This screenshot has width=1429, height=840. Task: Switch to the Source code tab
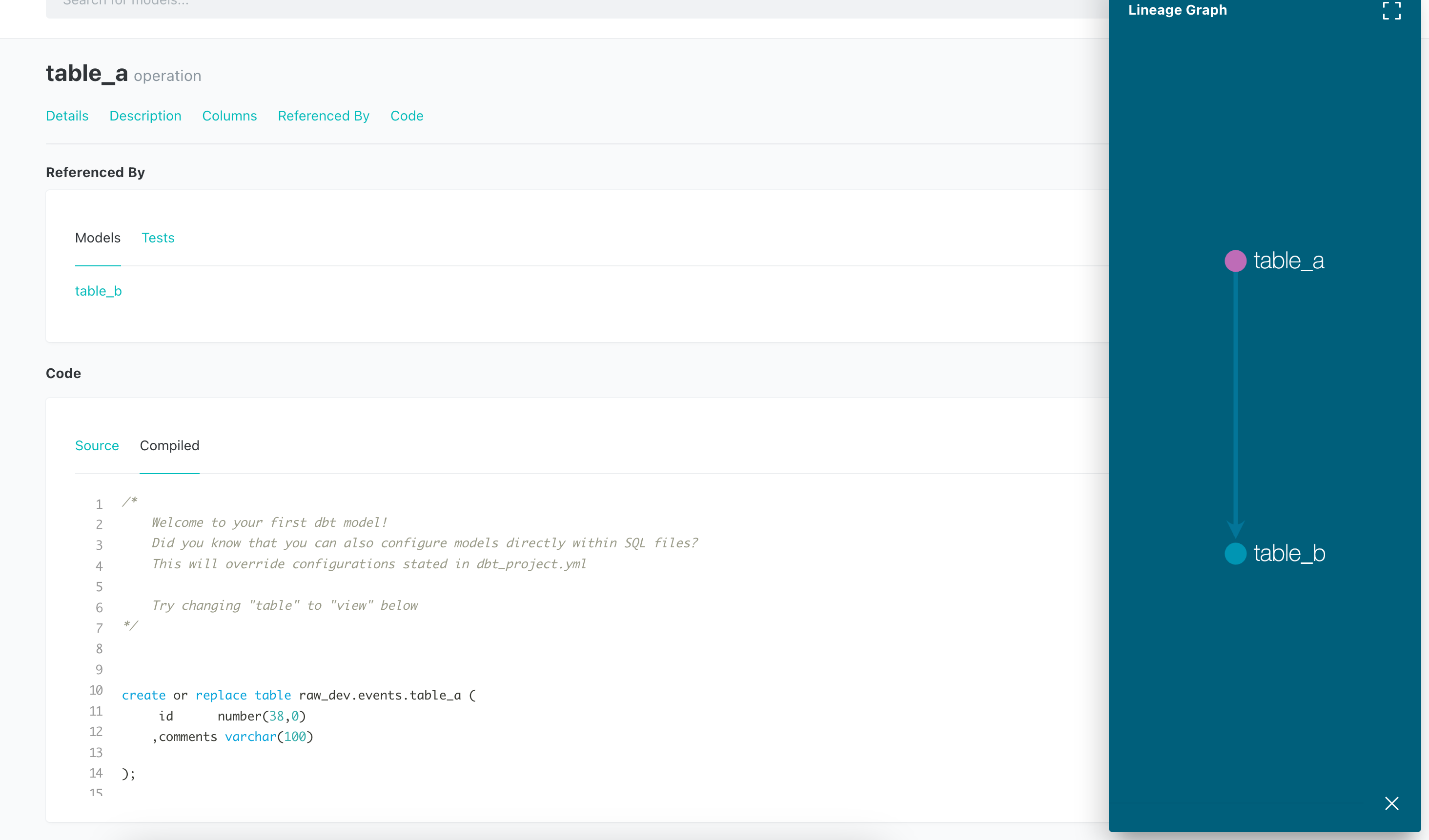[x=97, y=445]
